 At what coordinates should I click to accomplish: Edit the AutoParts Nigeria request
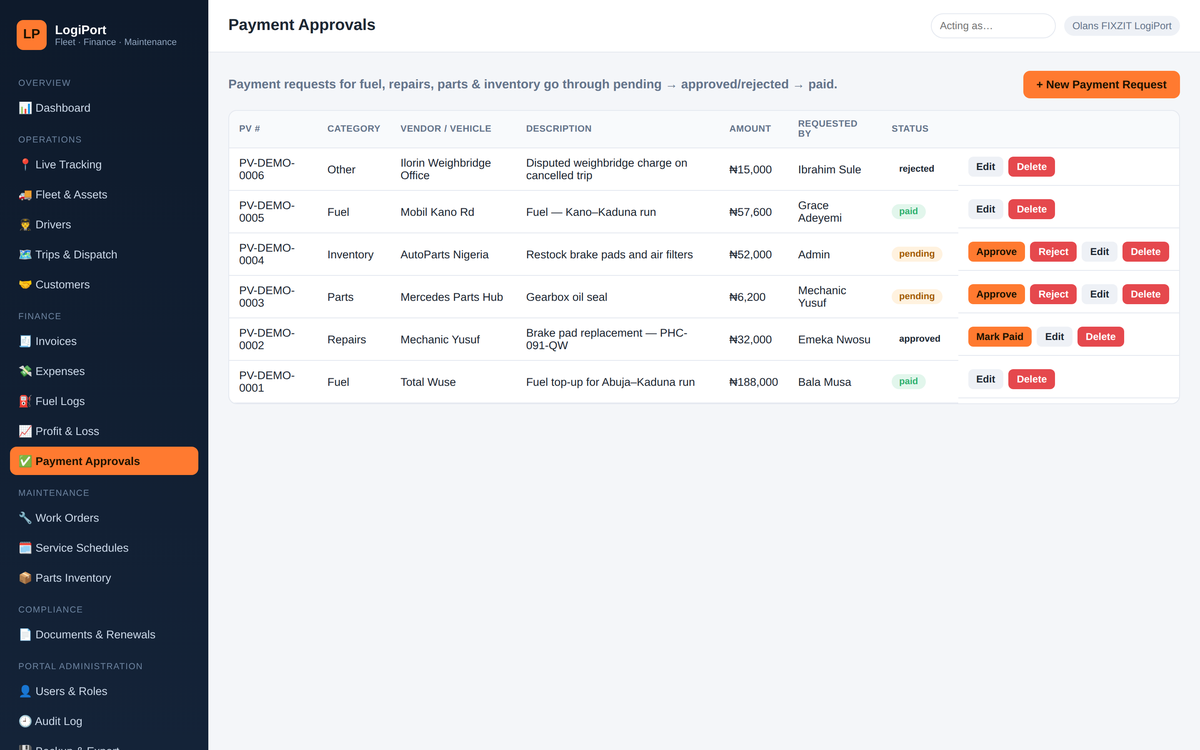(1099, 252)
